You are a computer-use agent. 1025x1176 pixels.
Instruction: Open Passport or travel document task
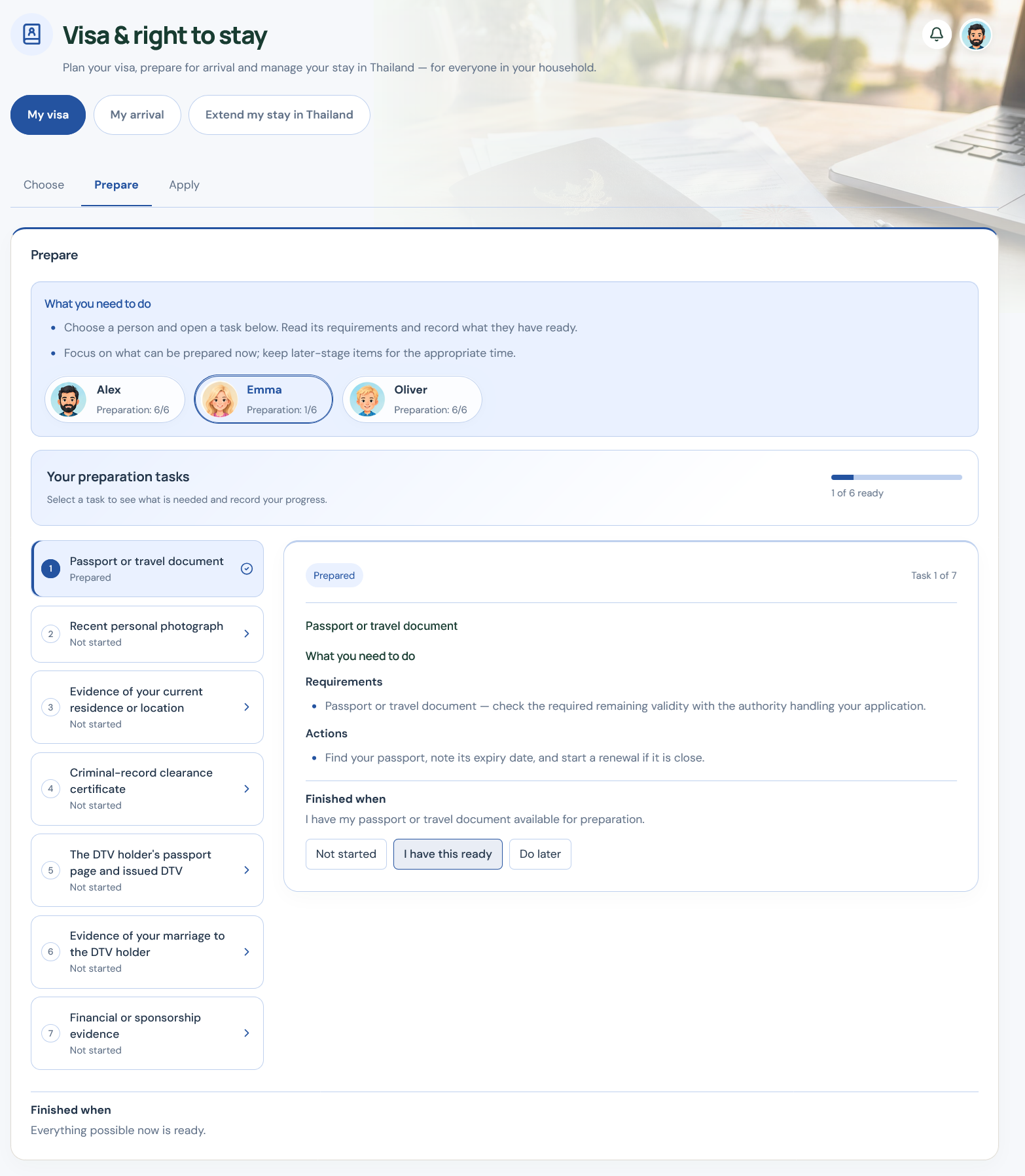click(147, 568)
